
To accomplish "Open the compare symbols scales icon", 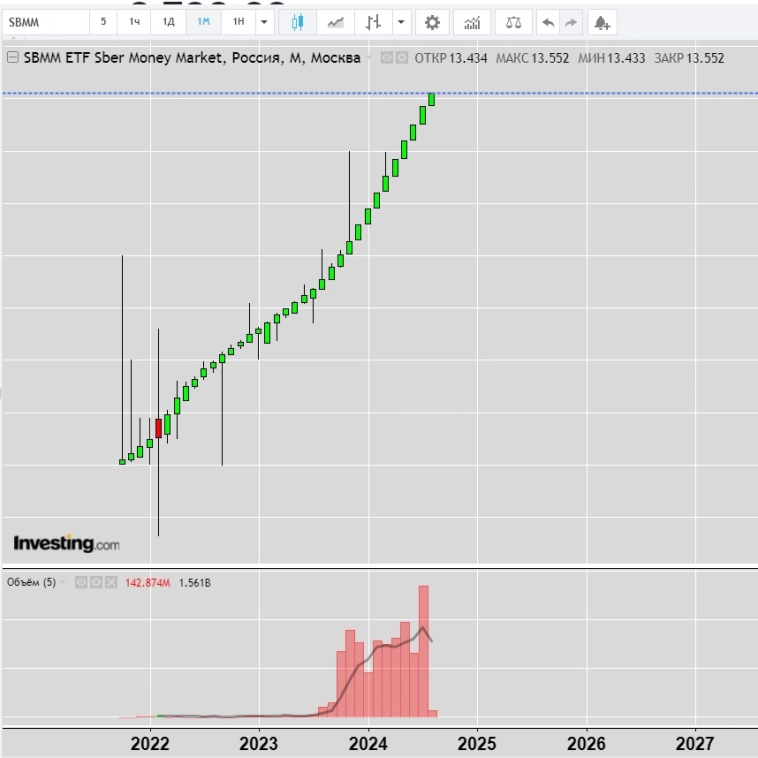I will (513, 22).
